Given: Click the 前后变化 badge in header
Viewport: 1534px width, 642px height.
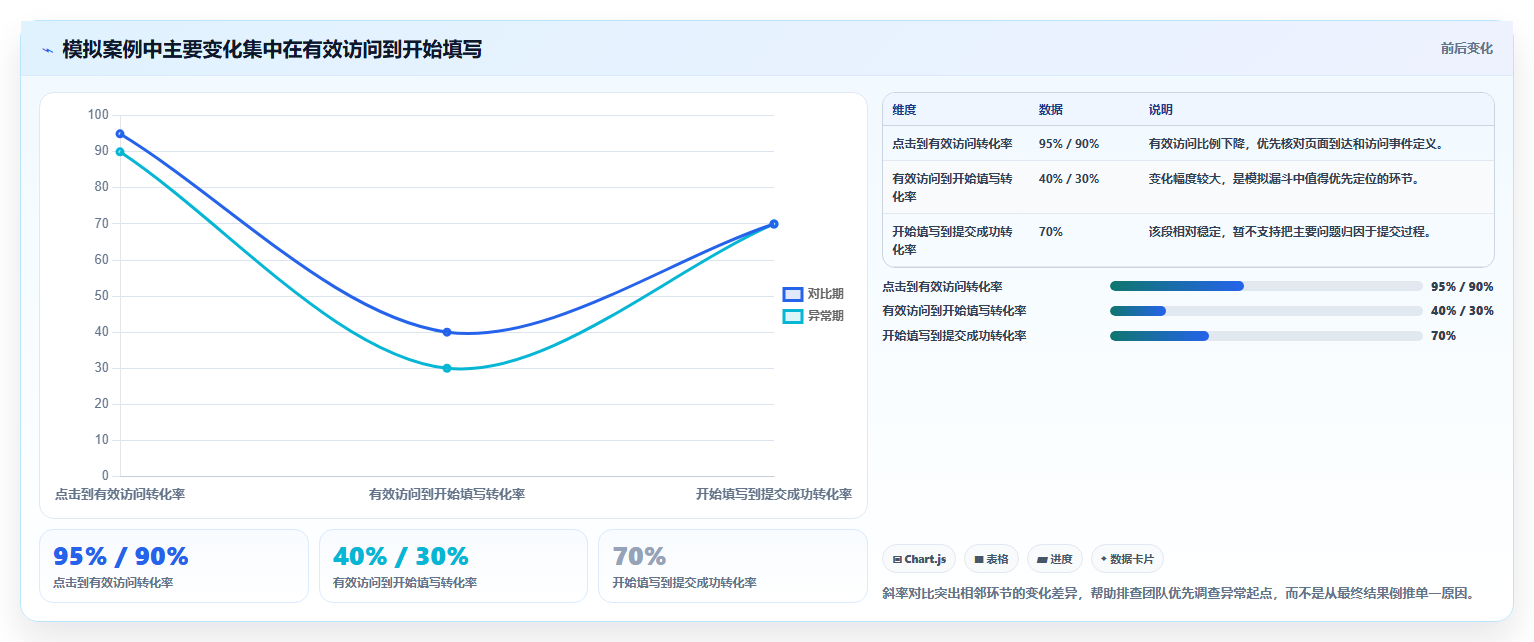Looking at the screenshot, I should (x=1466, y=49).
